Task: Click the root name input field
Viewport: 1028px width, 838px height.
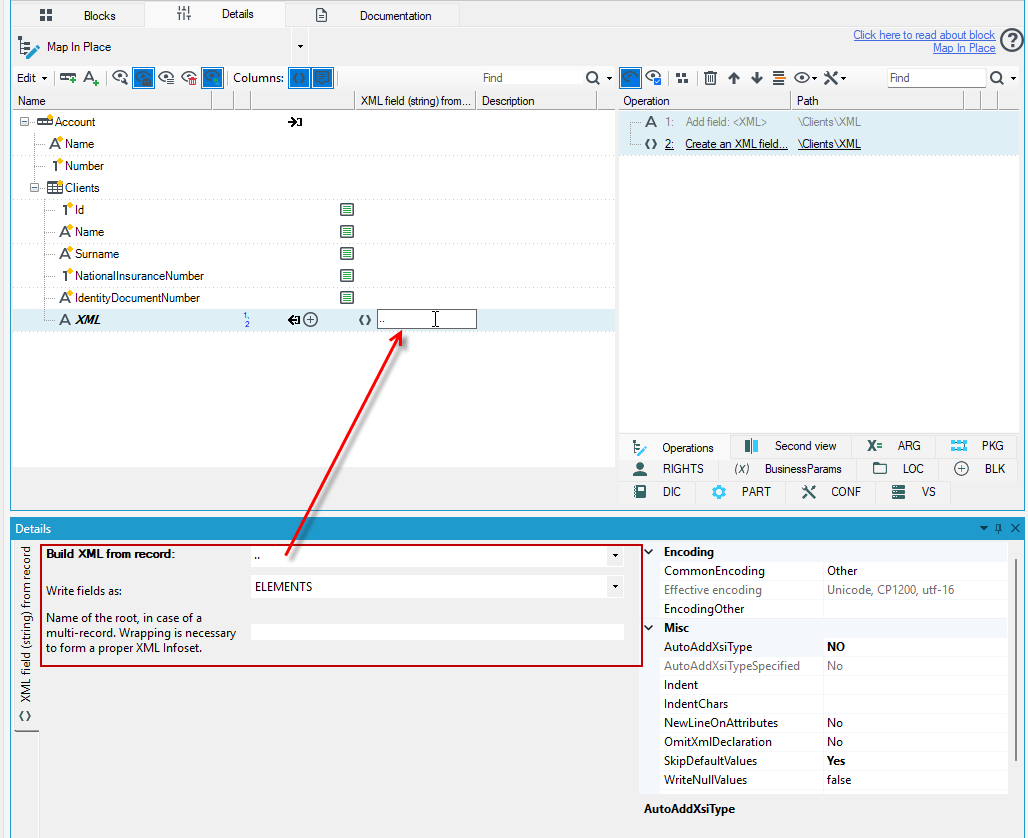Action: coord(437,632)
